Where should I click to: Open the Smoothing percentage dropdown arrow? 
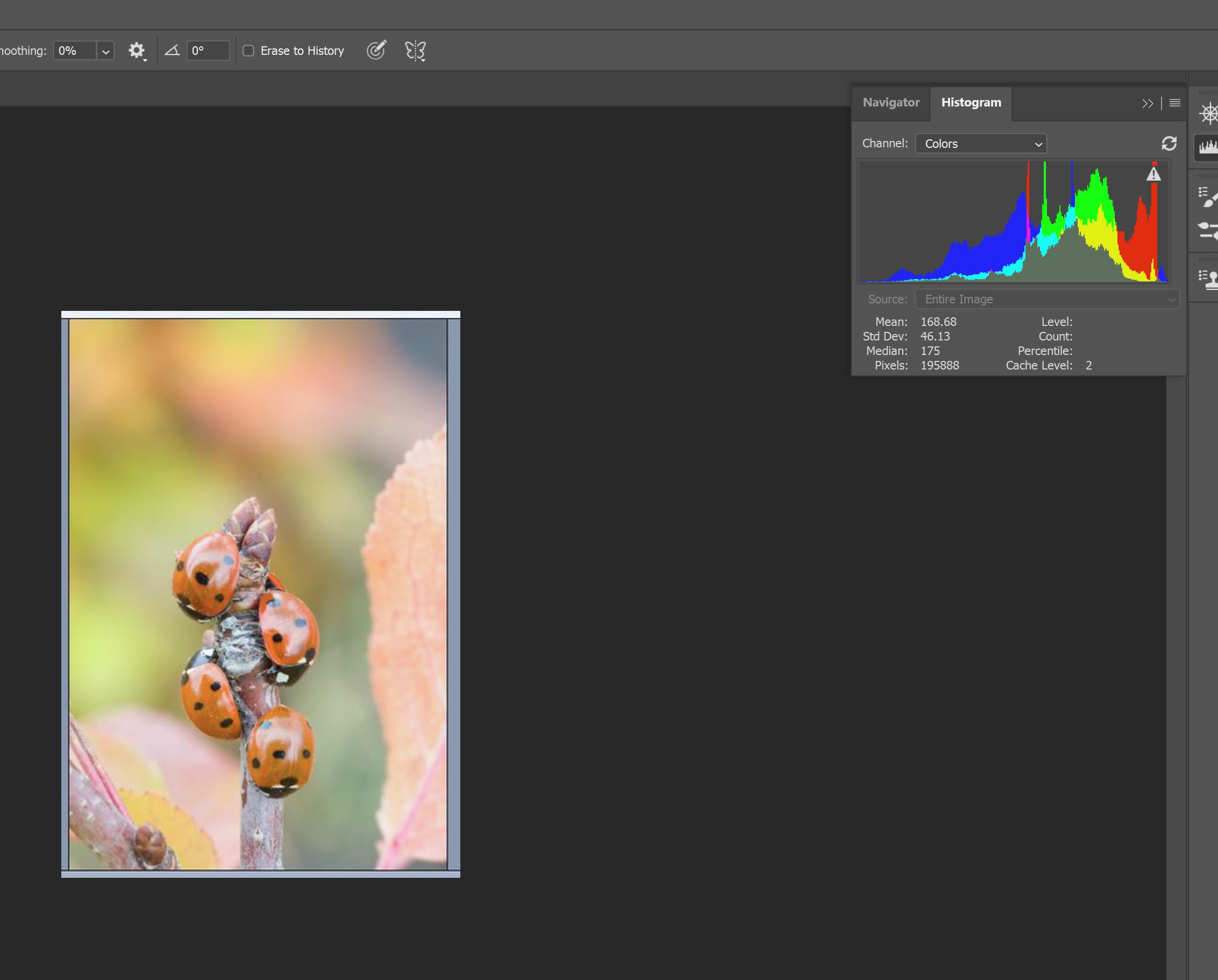[x=105, y=52]
